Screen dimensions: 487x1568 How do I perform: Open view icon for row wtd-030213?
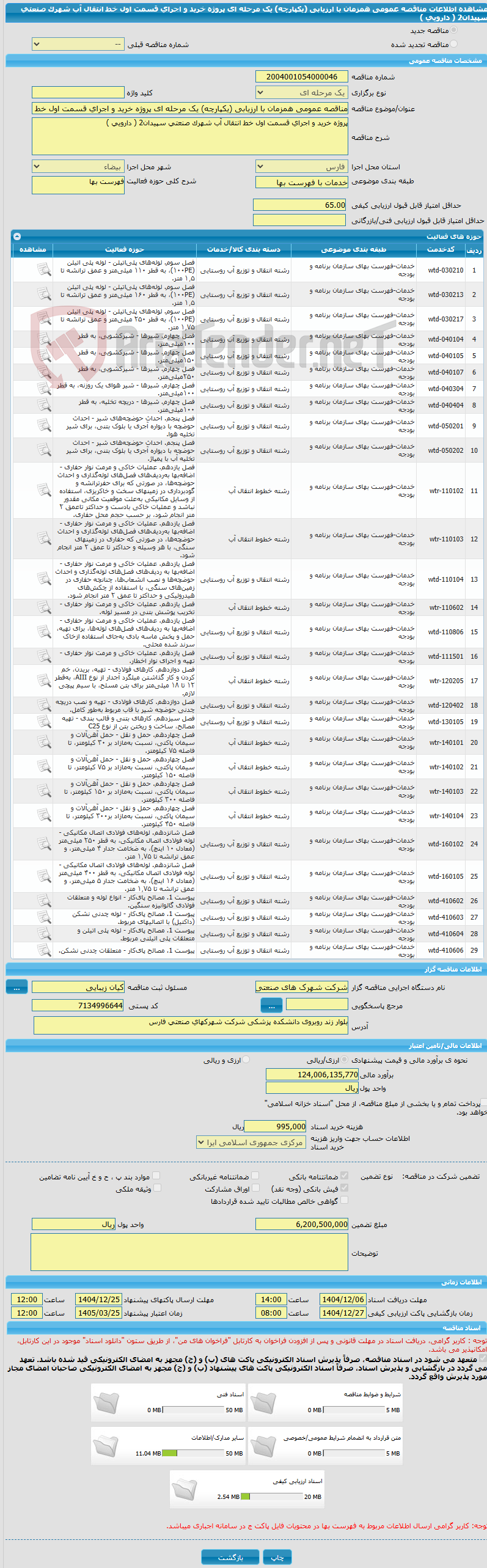(44, 294)
